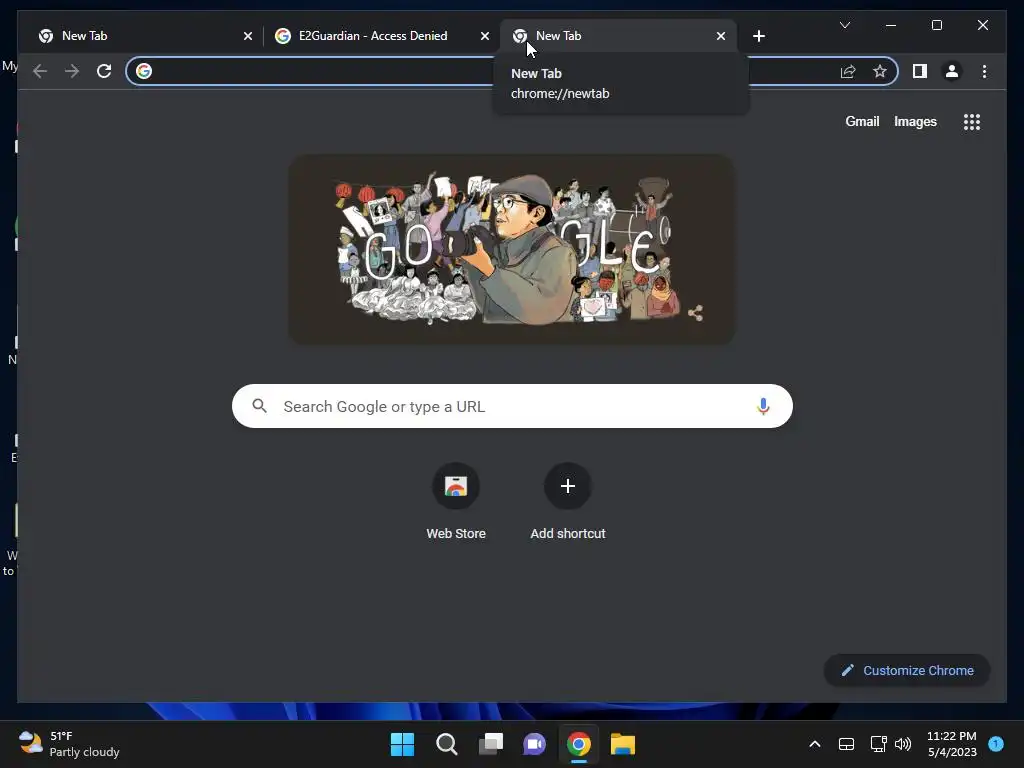Click the Customize Chrome button
1024x768 pixels.
(907, 671)
